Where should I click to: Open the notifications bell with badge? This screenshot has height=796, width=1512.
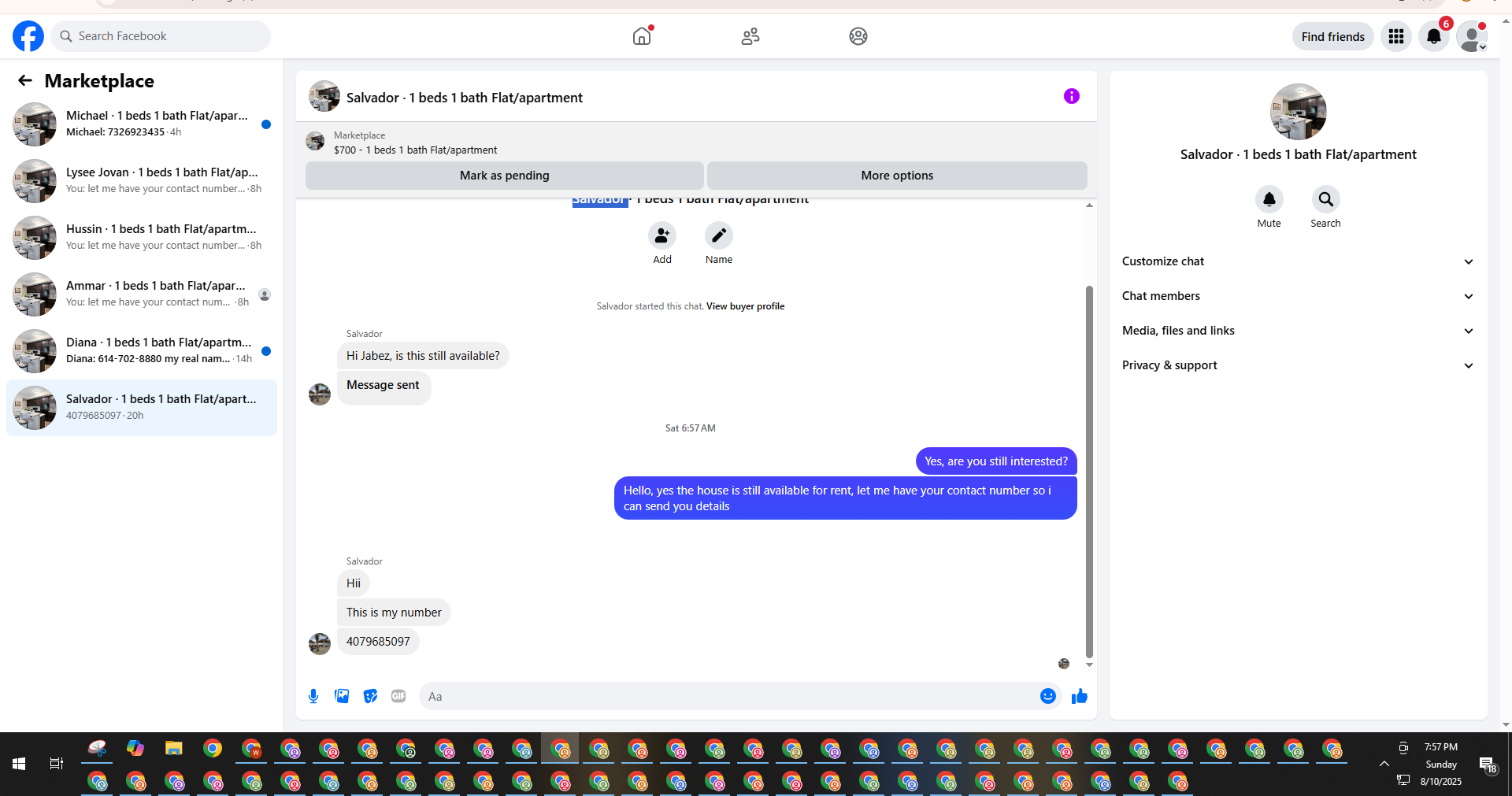tap(1434, 36)
